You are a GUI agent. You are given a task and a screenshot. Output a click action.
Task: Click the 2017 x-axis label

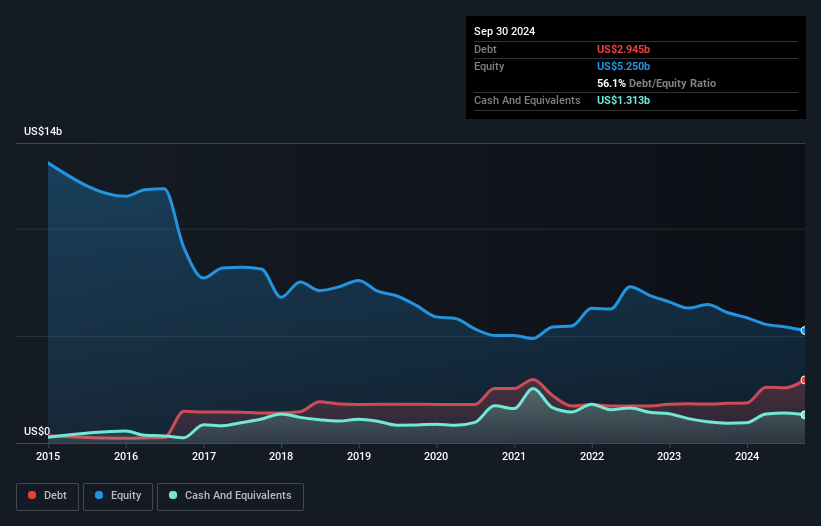pos(204,456)
